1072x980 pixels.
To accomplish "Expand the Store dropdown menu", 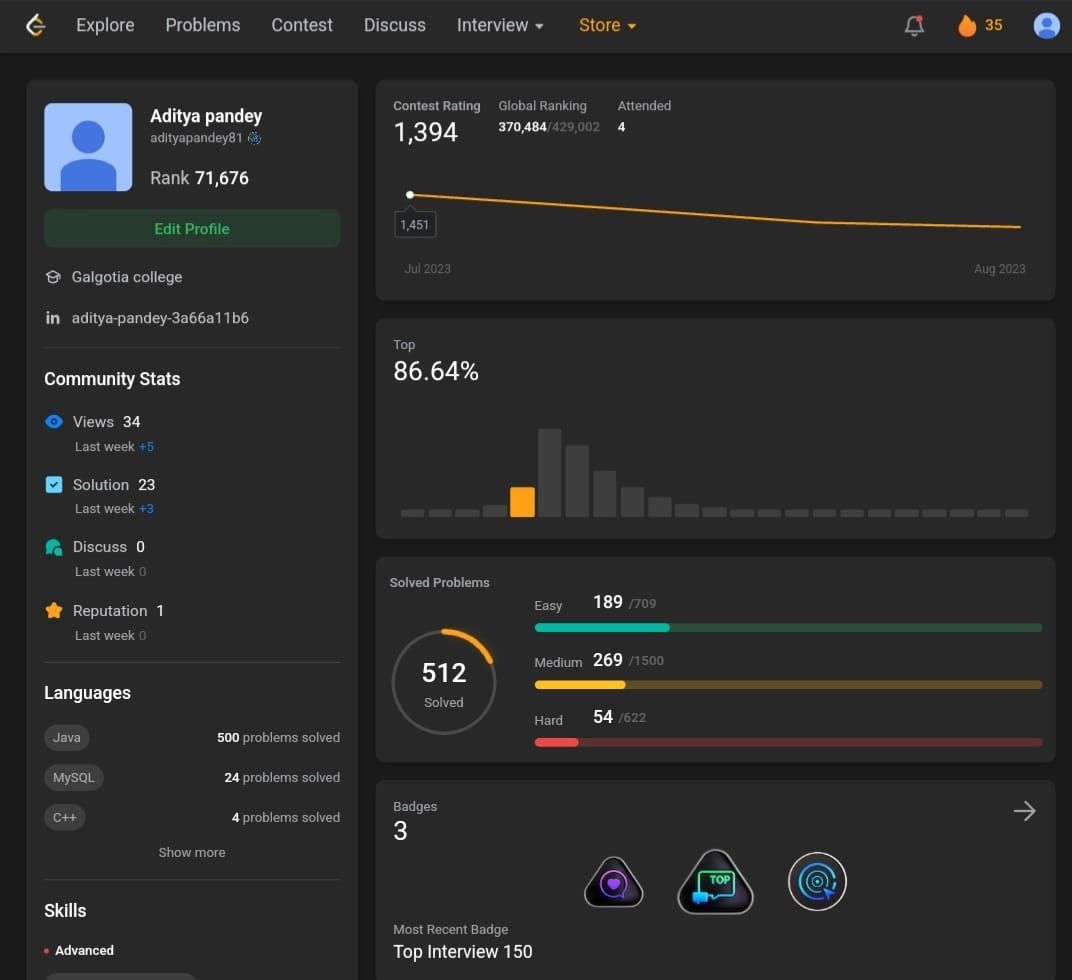I will click(607, 26).
